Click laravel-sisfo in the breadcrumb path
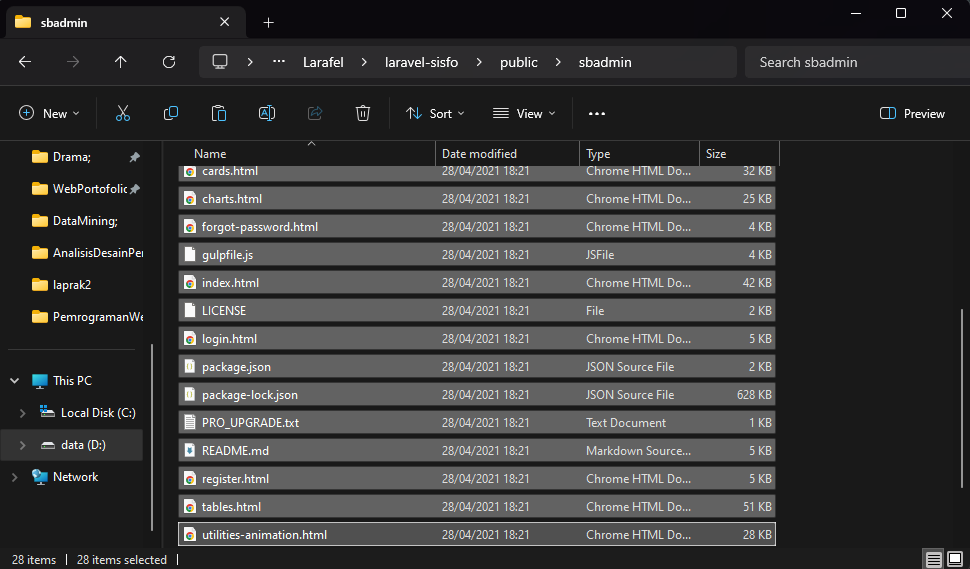 tap(421, 62)
